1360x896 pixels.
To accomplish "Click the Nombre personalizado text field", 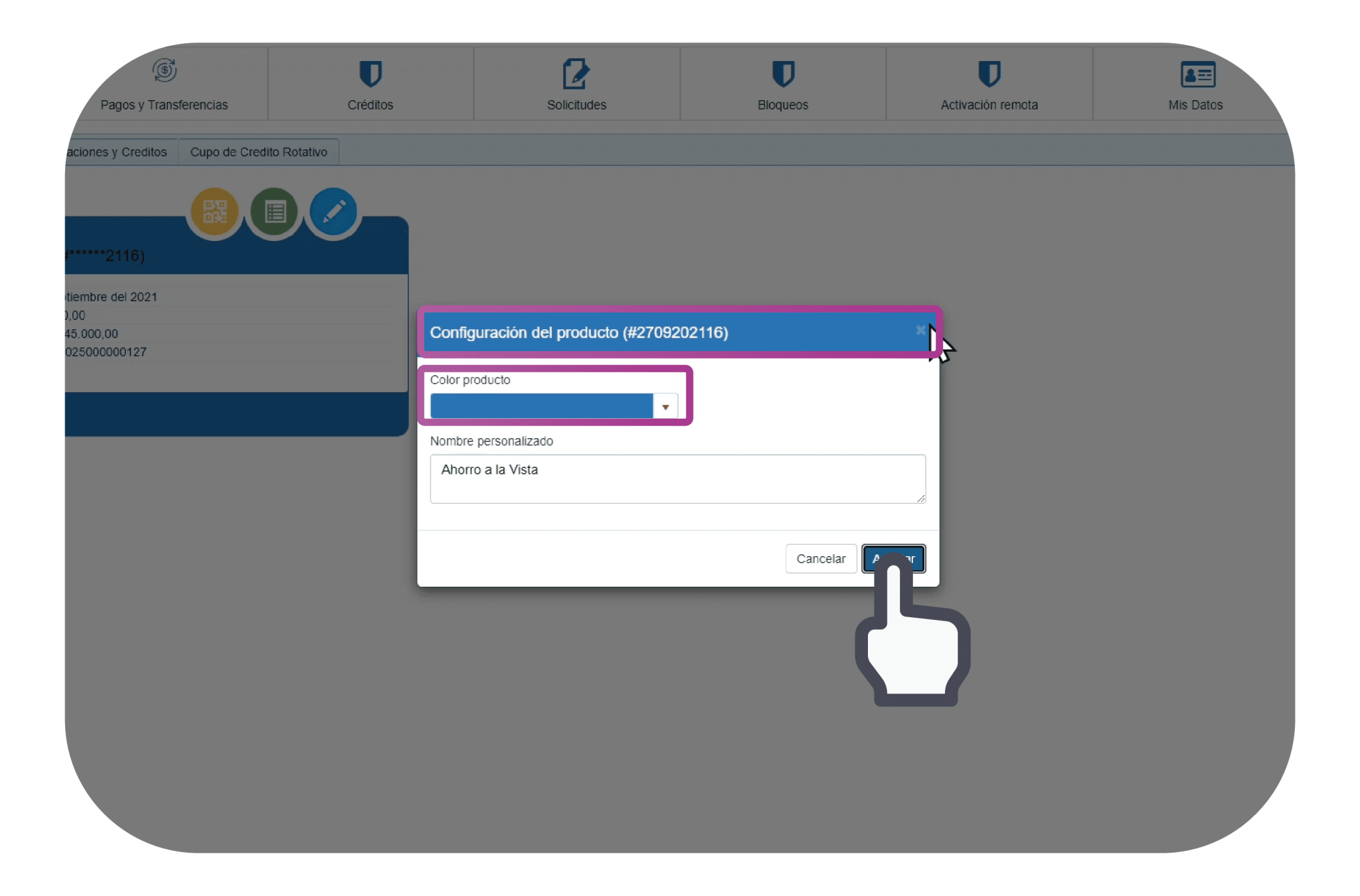I will (x=677, y=479).
